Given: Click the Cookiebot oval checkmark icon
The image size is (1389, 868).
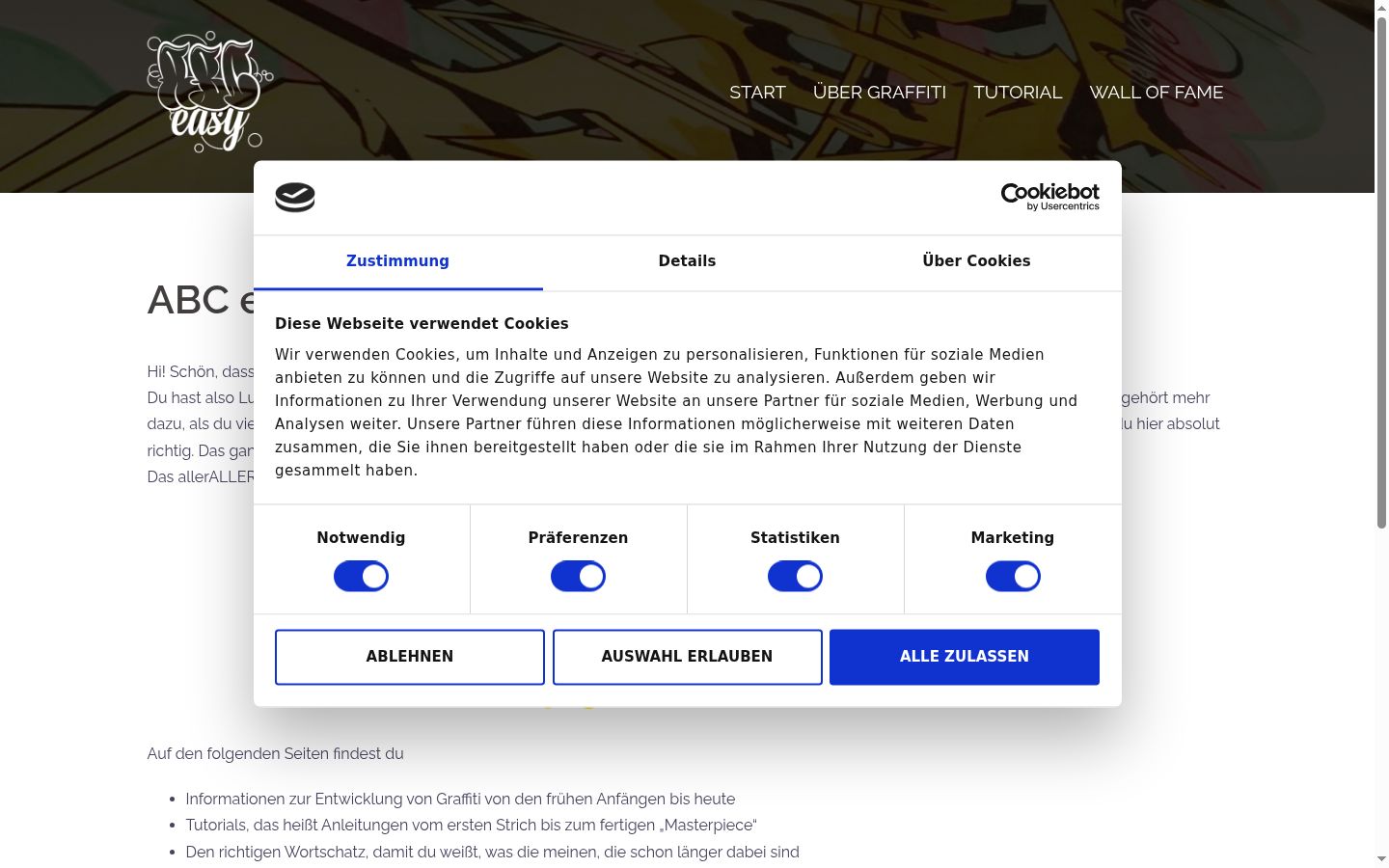Looking at the screenshot, I should [x=295, y=198].
